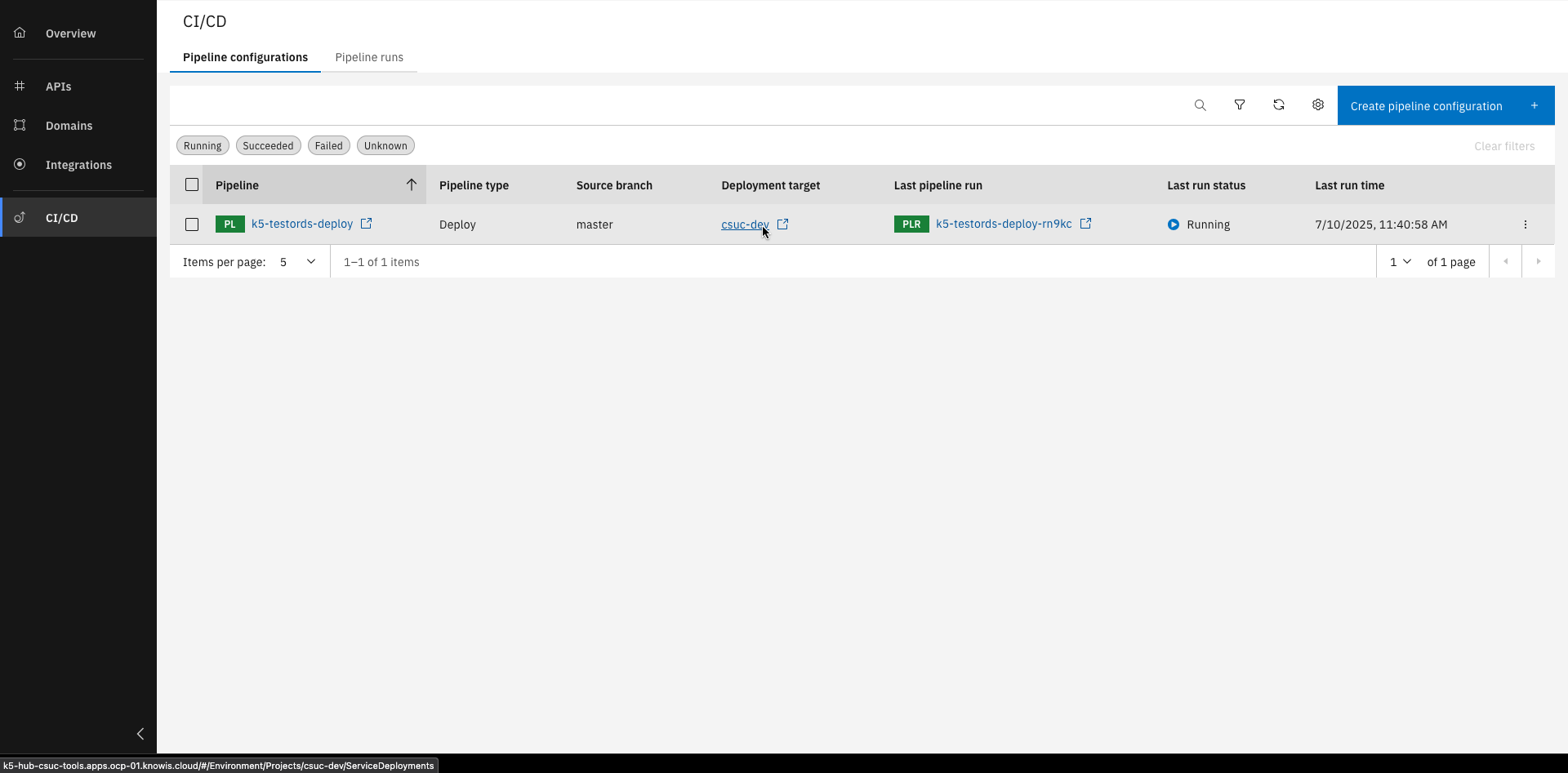1568x773 pixels.
Task: Click the search icon above the pipeline table
Action: pos(1200,104)
